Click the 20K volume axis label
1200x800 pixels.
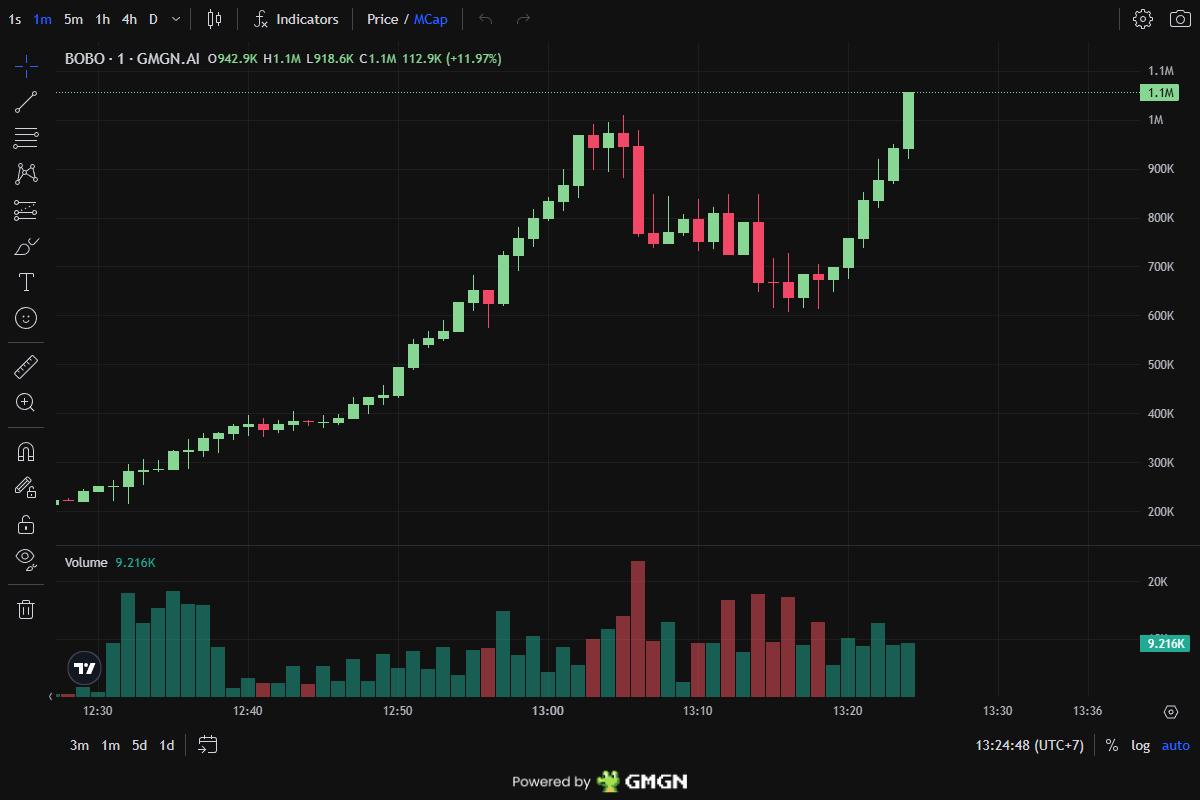pos(1156,582)
